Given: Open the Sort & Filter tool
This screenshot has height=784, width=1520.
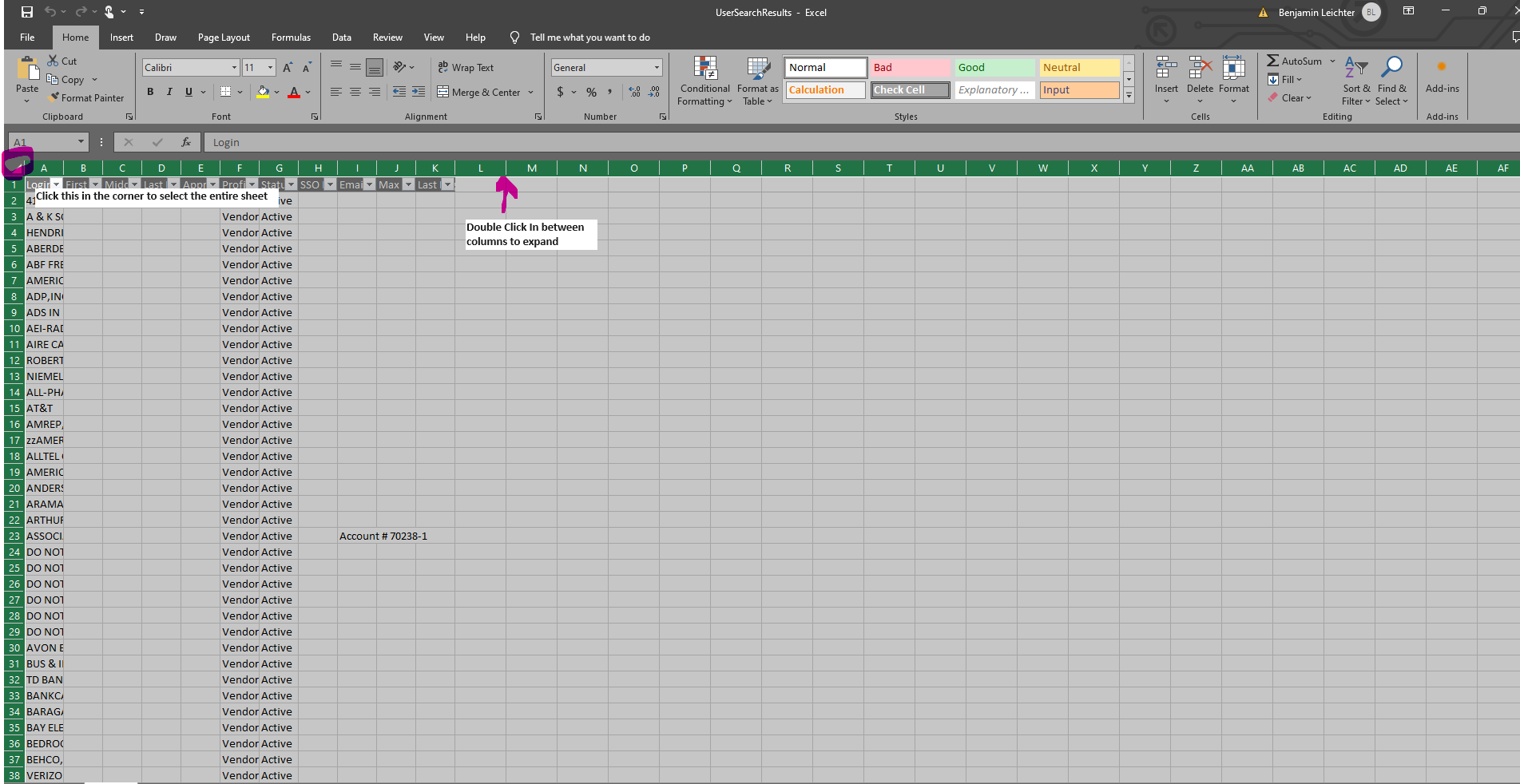Looking at the screenshot, I should tap(1355, 69).
